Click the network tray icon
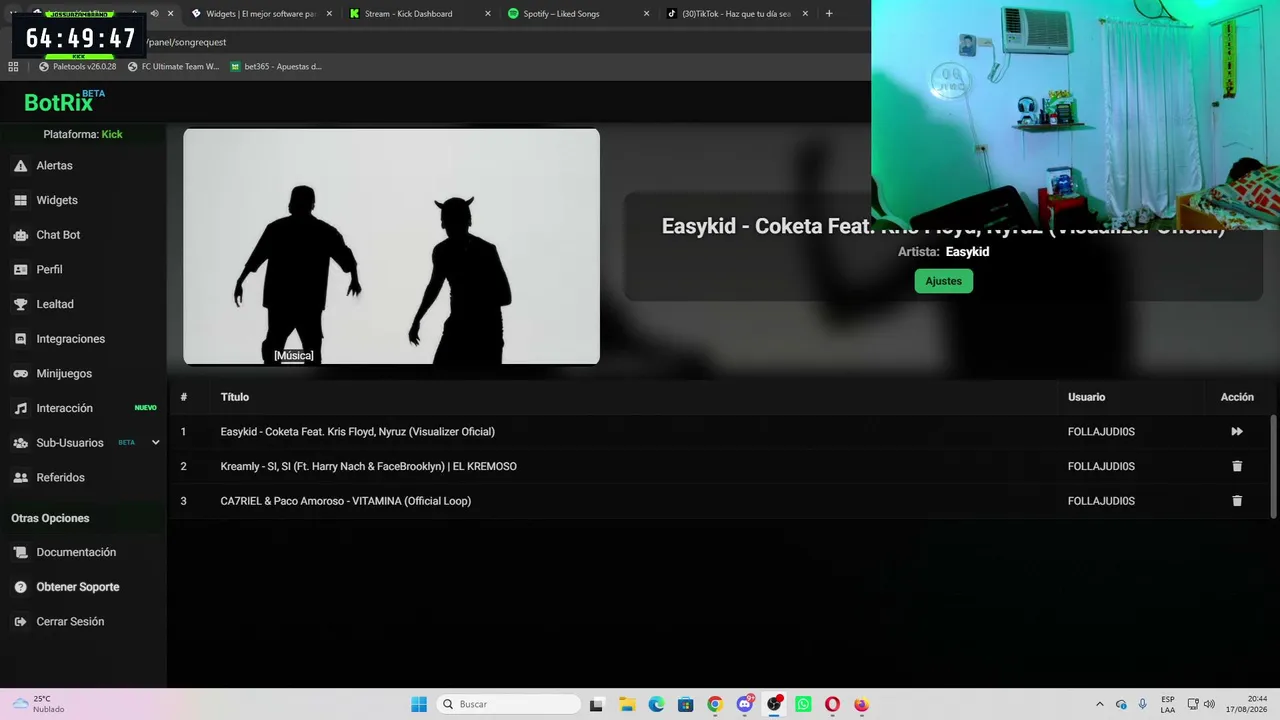 1193,704
